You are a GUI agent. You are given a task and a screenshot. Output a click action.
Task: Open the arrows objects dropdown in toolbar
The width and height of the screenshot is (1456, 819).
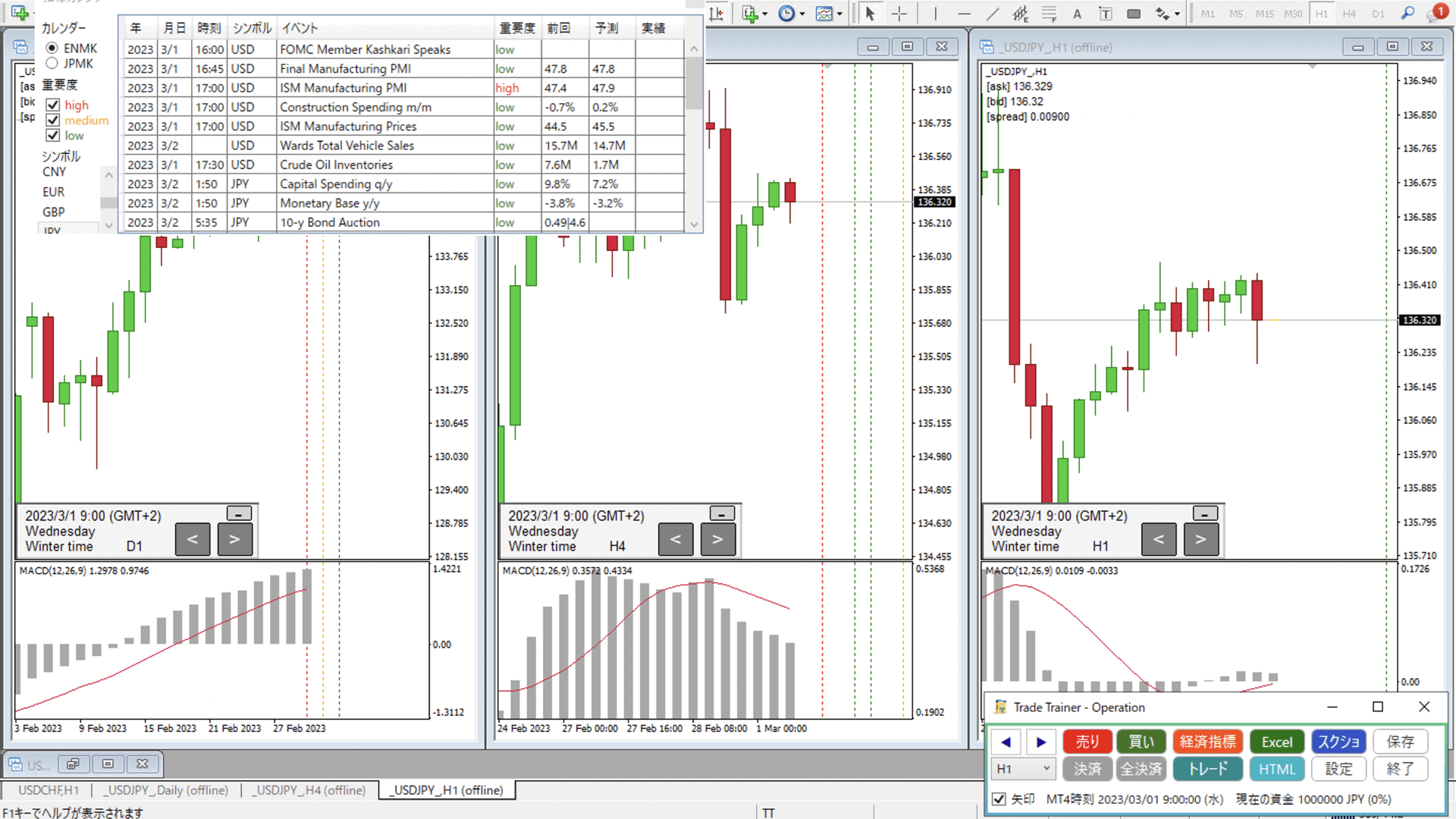point(1177,14)
